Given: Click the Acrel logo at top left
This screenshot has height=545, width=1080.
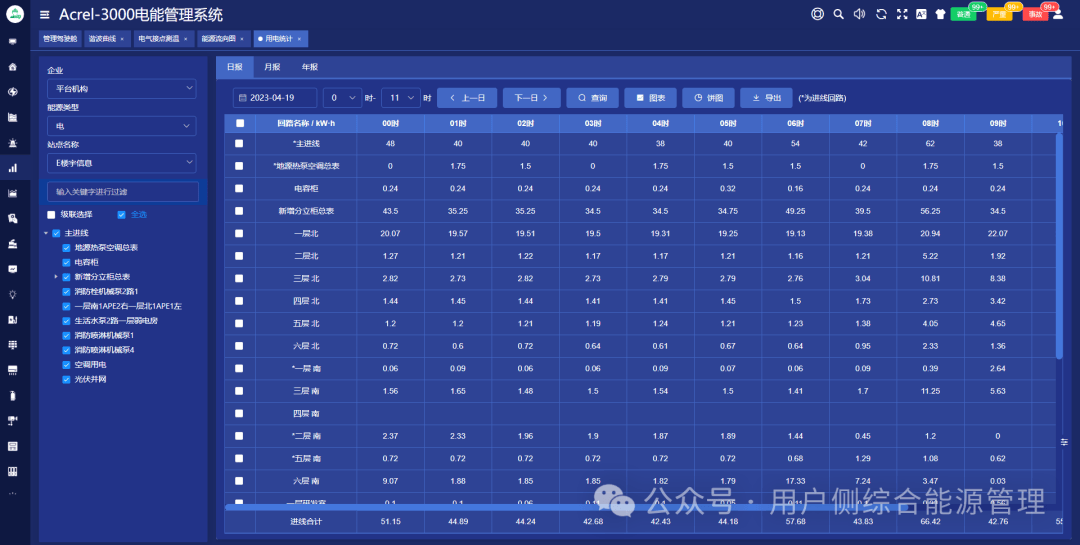Looking at the screenshot, I should point(14,14).
